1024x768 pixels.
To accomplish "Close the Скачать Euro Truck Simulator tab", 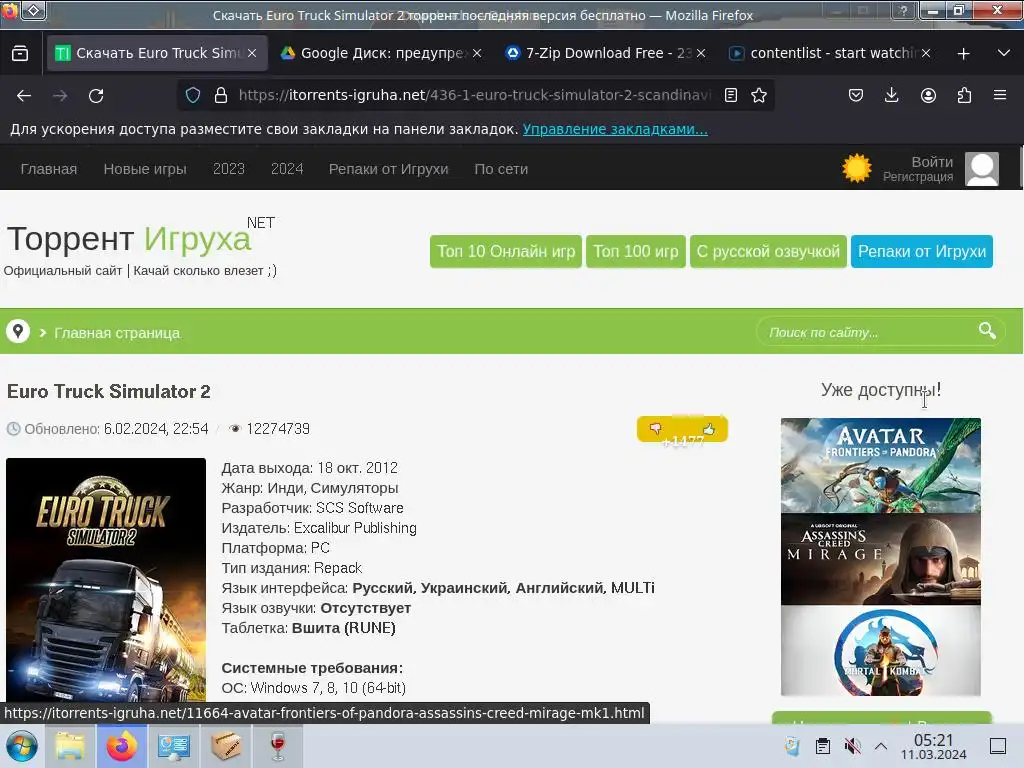I will point(252,53).
